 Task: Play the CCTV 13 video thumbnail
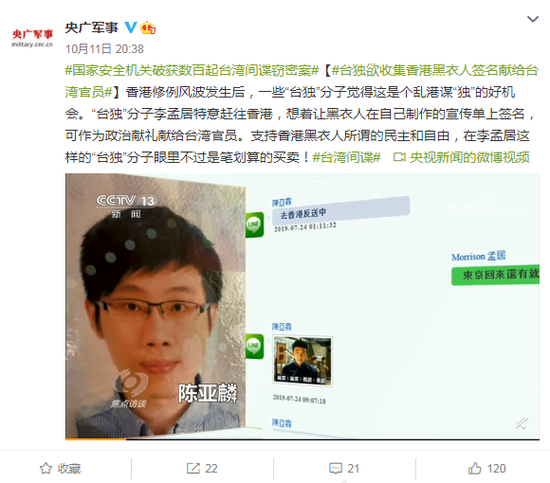click(302, 305)
